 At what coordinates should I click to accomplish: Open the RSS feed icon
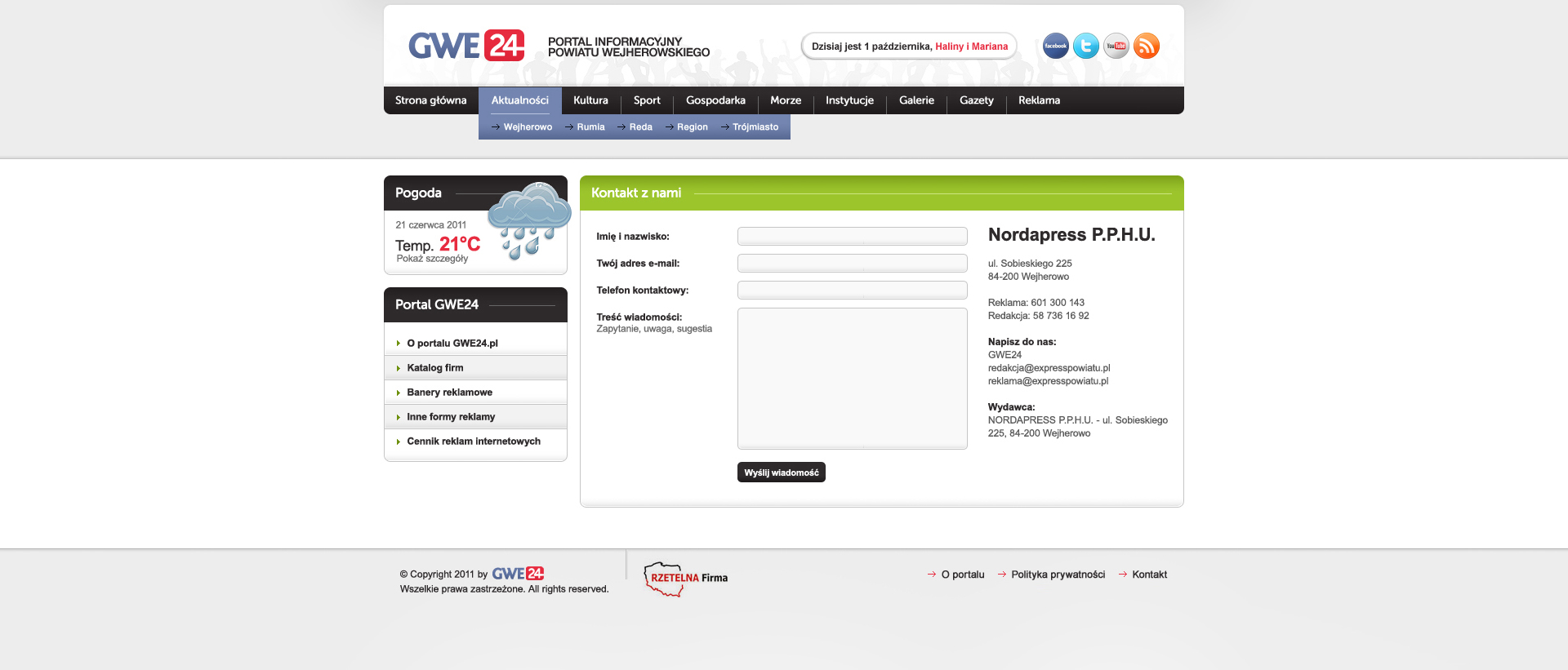pos(1146,46)
